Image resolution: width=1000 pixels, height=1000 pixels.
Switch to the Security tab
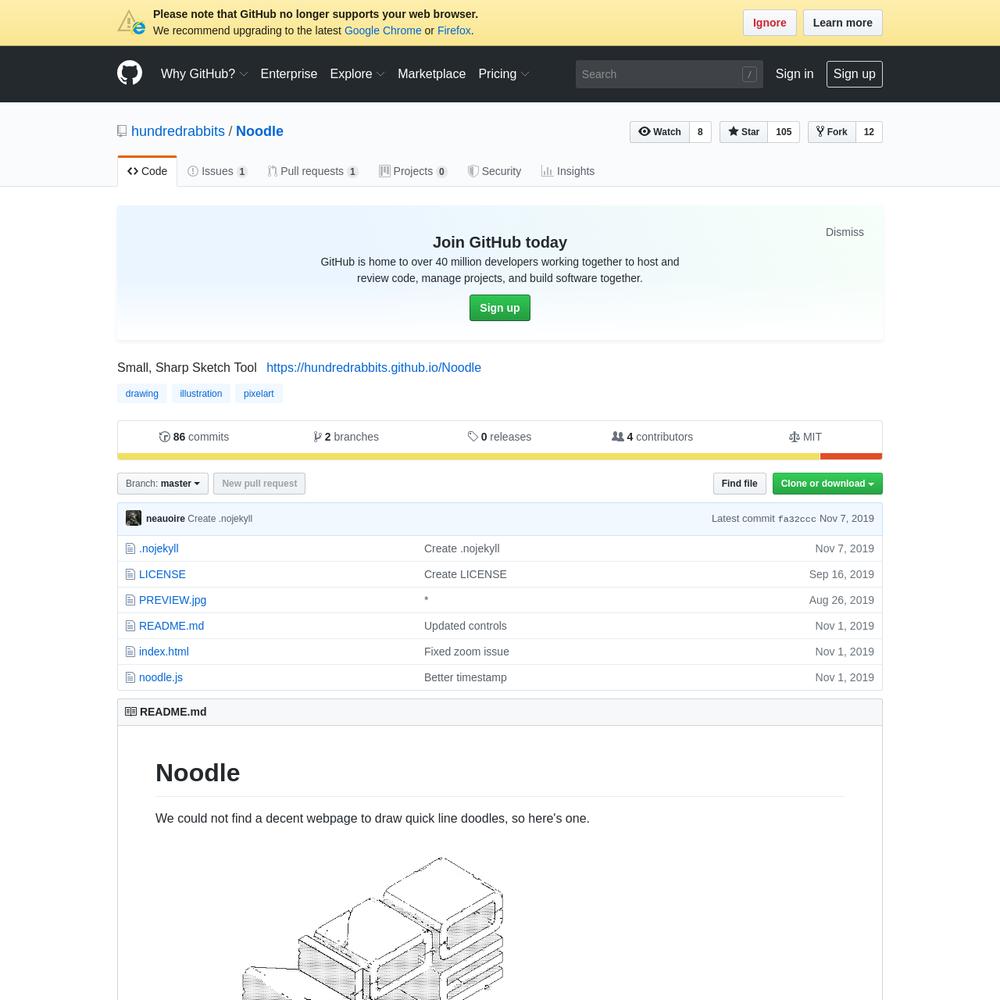[494, 171]
